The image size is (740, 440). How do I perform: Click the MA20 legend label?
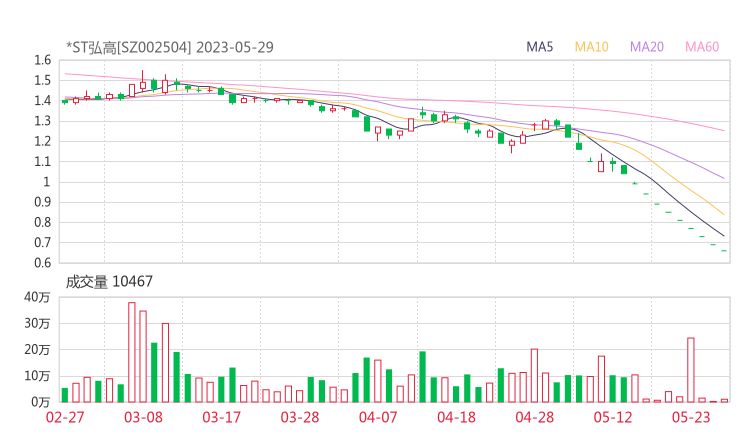pos(647,47)
